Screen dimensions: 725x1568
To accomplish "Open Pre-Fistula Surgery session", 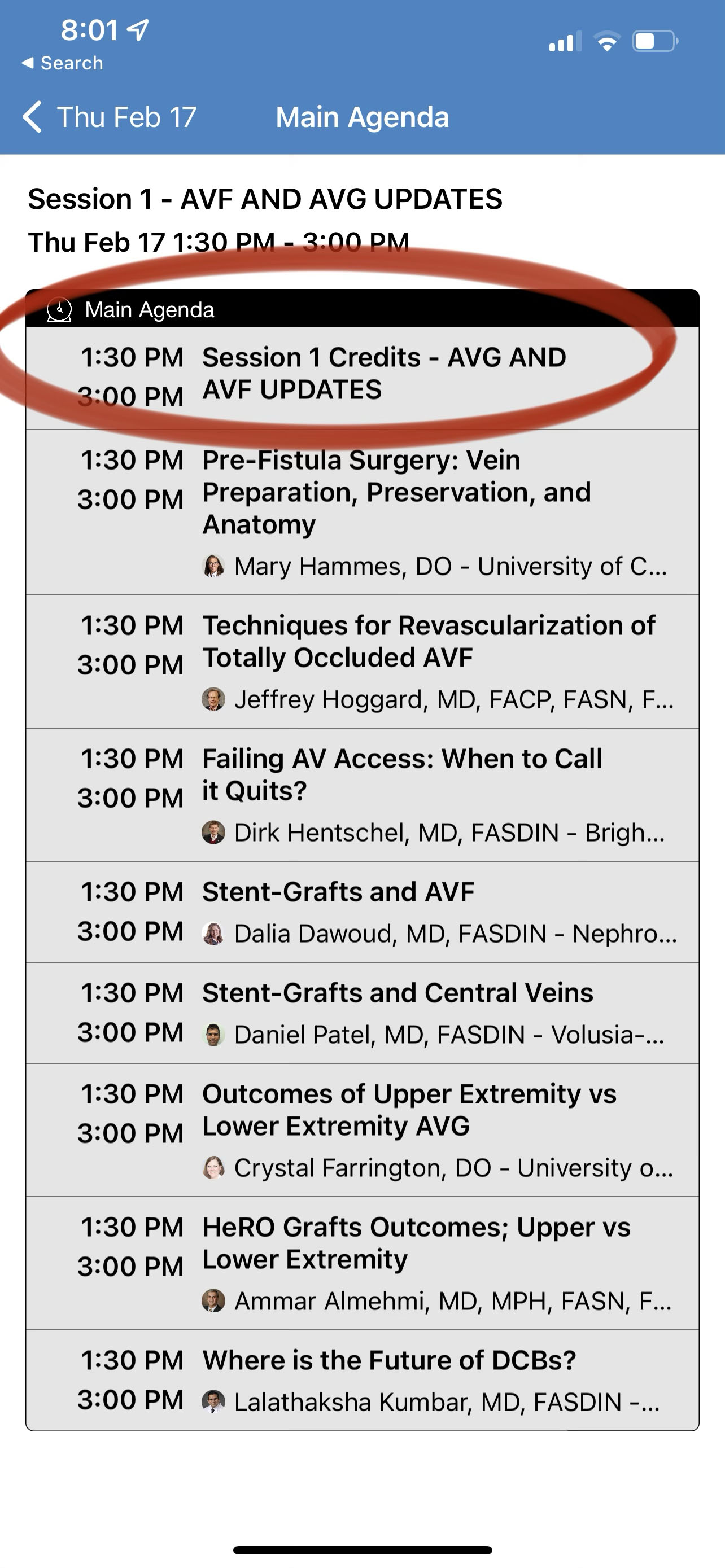I will pos(396,492).
